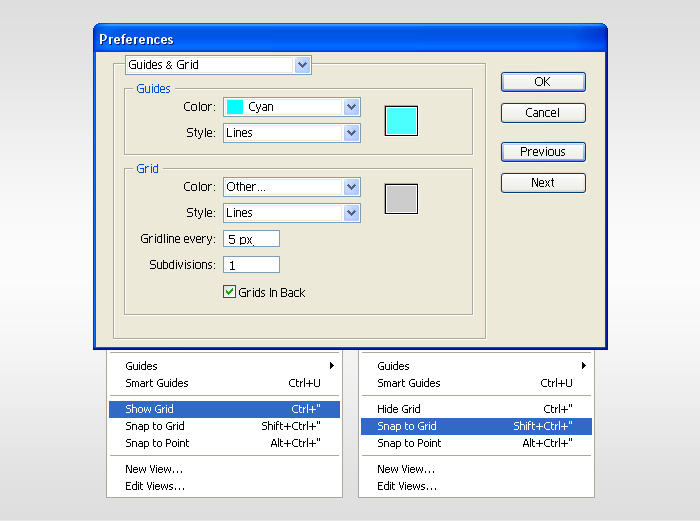Select Snap to Point in right menu
Image resolution: width=700 pixels, height=521 pixels.
click(x=476, y=443)
